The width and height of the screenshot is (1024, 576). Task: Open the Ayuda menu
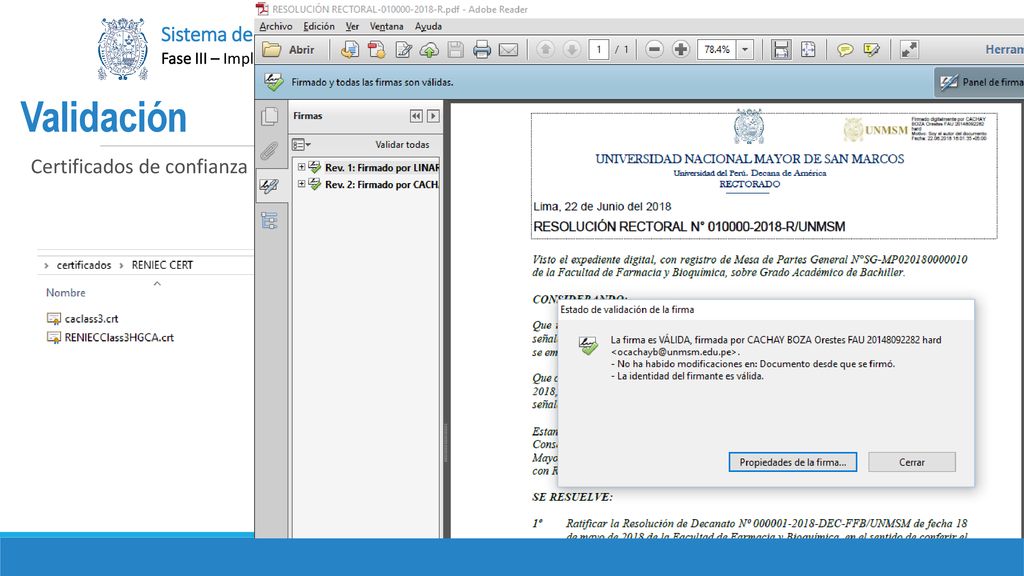(428, 26)
